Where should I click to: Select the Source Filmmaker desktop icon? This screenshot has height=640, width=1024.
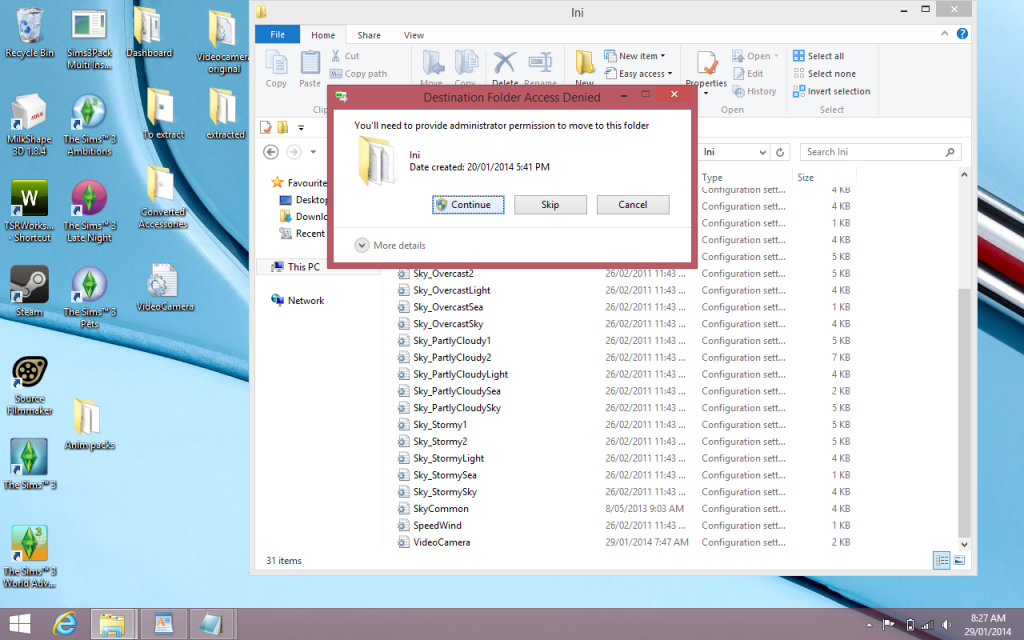29,385
